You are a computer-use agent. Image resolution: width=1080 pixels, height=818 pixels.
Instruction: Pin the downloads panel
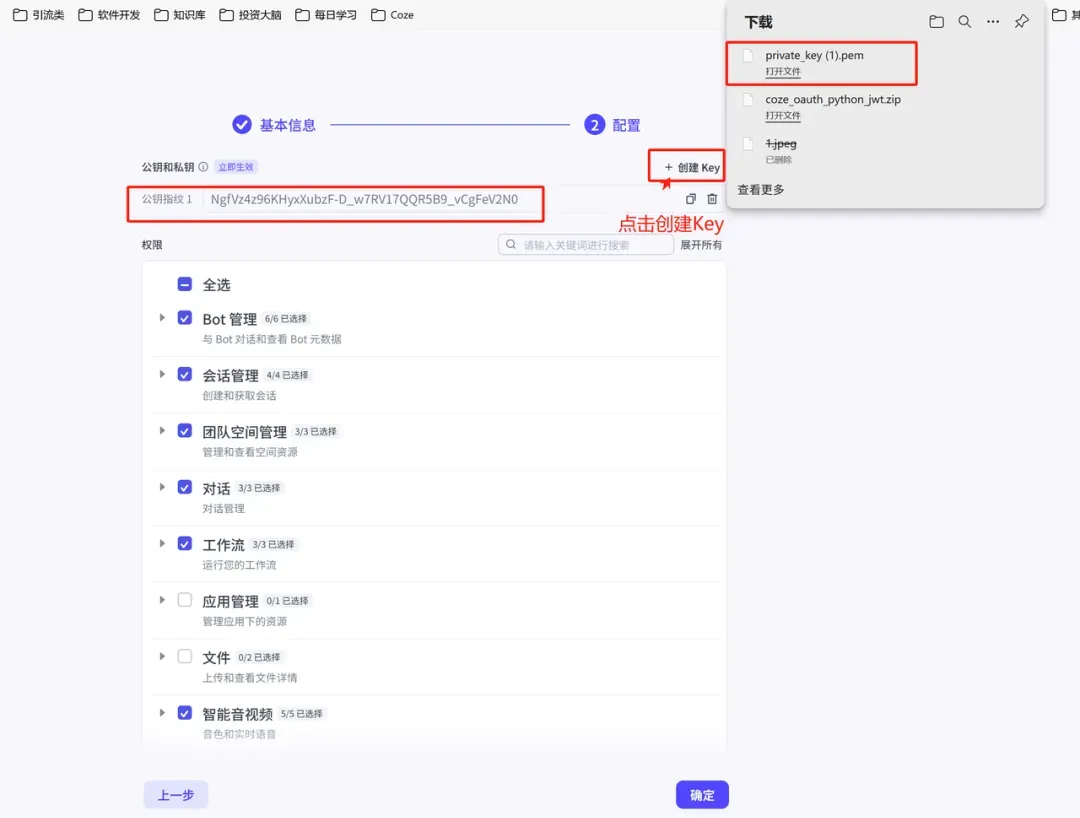pyautogui.click(x=1021, y=22)
